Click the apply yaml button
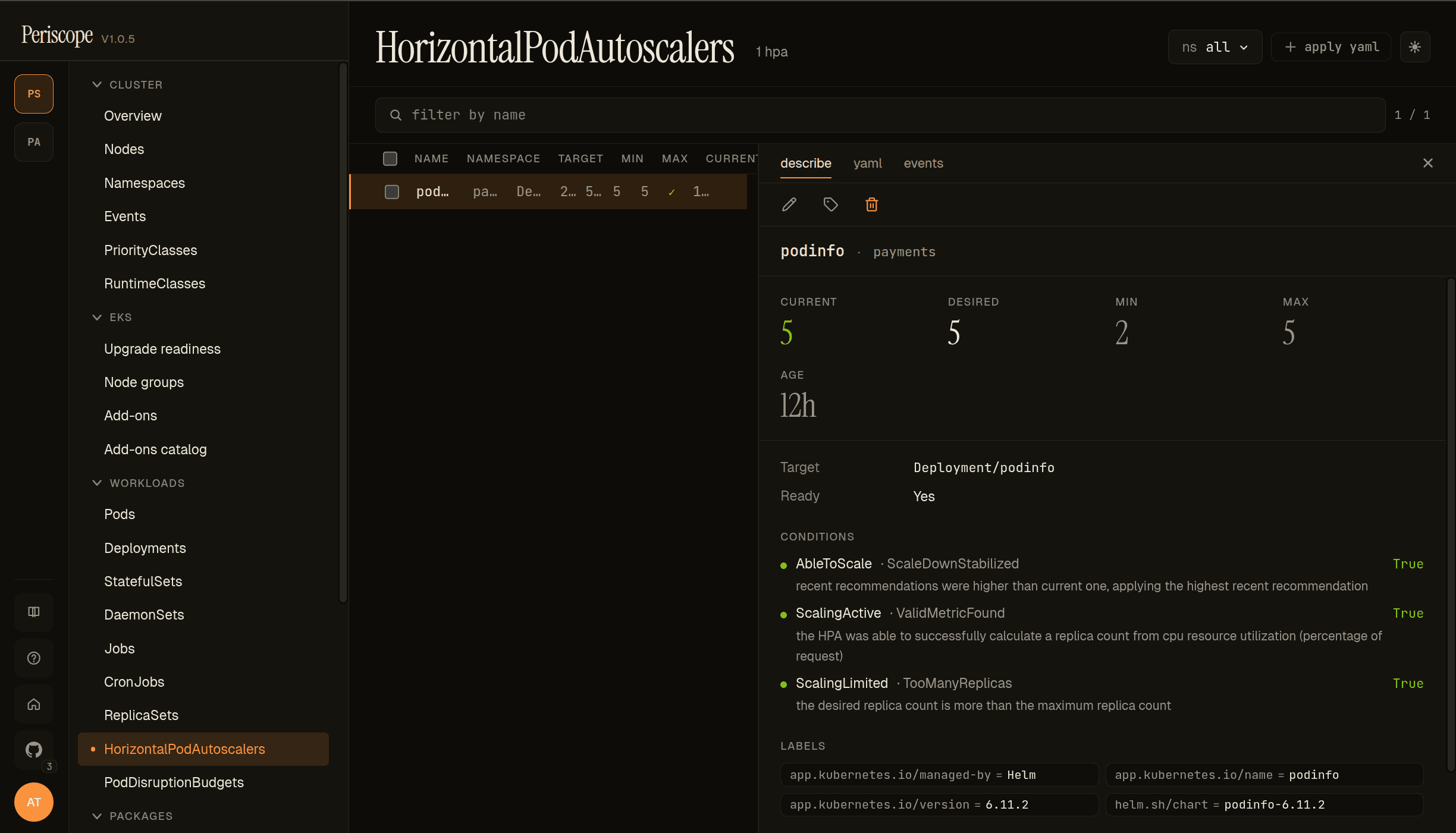This screenshot has width=1456, height=833. click(1331, 47)
